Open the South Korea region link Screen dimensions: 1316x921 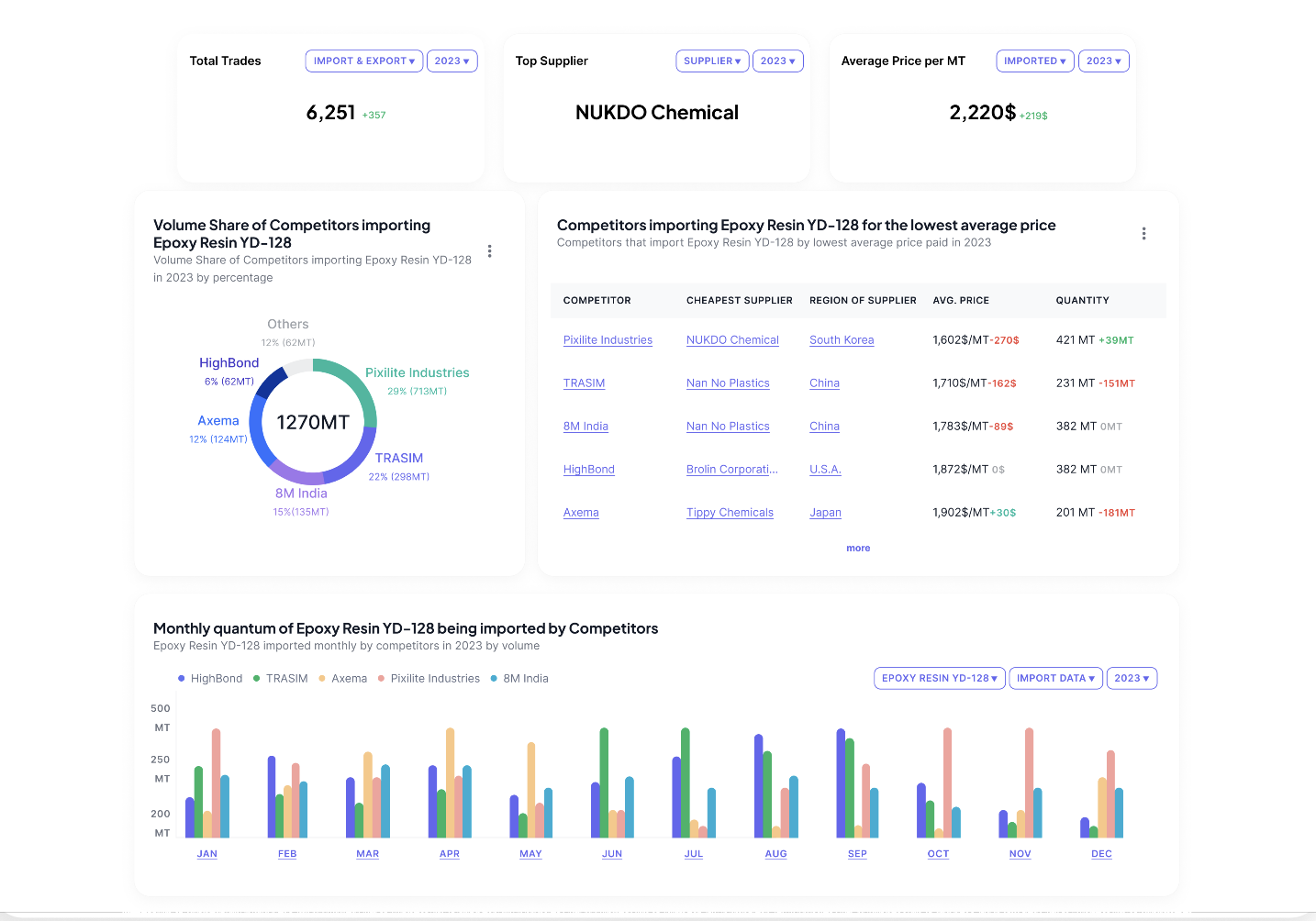point(841,339)
